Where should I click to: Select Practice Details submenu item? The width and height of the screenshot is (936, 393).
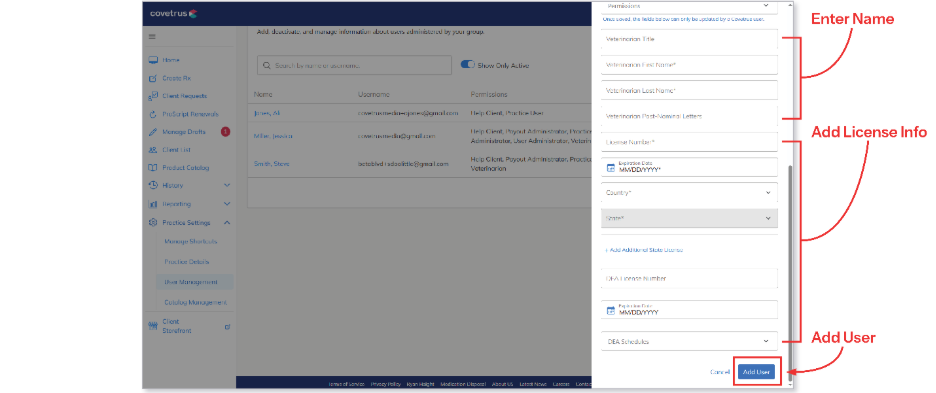(x=186, y=262)
